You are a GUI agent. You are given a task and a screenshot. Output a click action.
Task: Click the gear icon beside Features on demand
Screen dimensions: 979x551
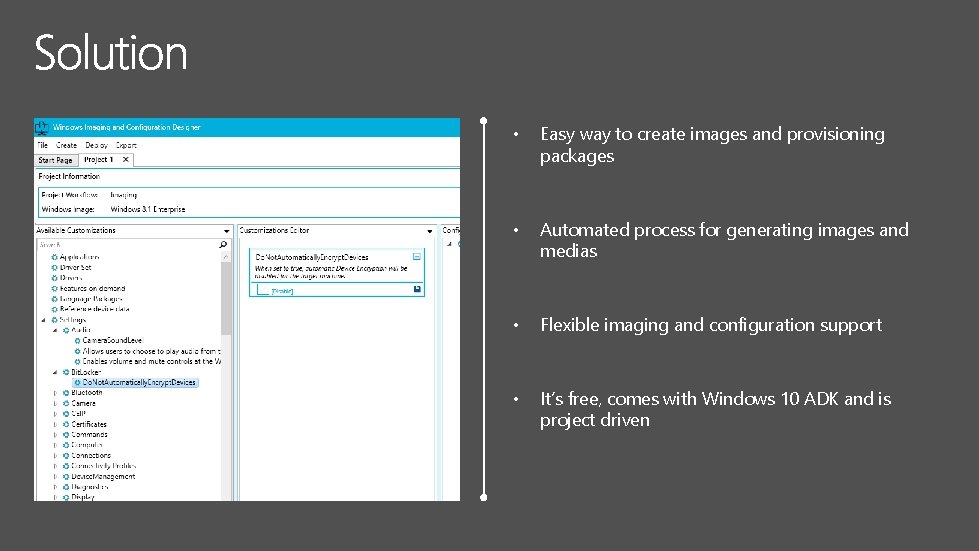(x=54, y=289)
